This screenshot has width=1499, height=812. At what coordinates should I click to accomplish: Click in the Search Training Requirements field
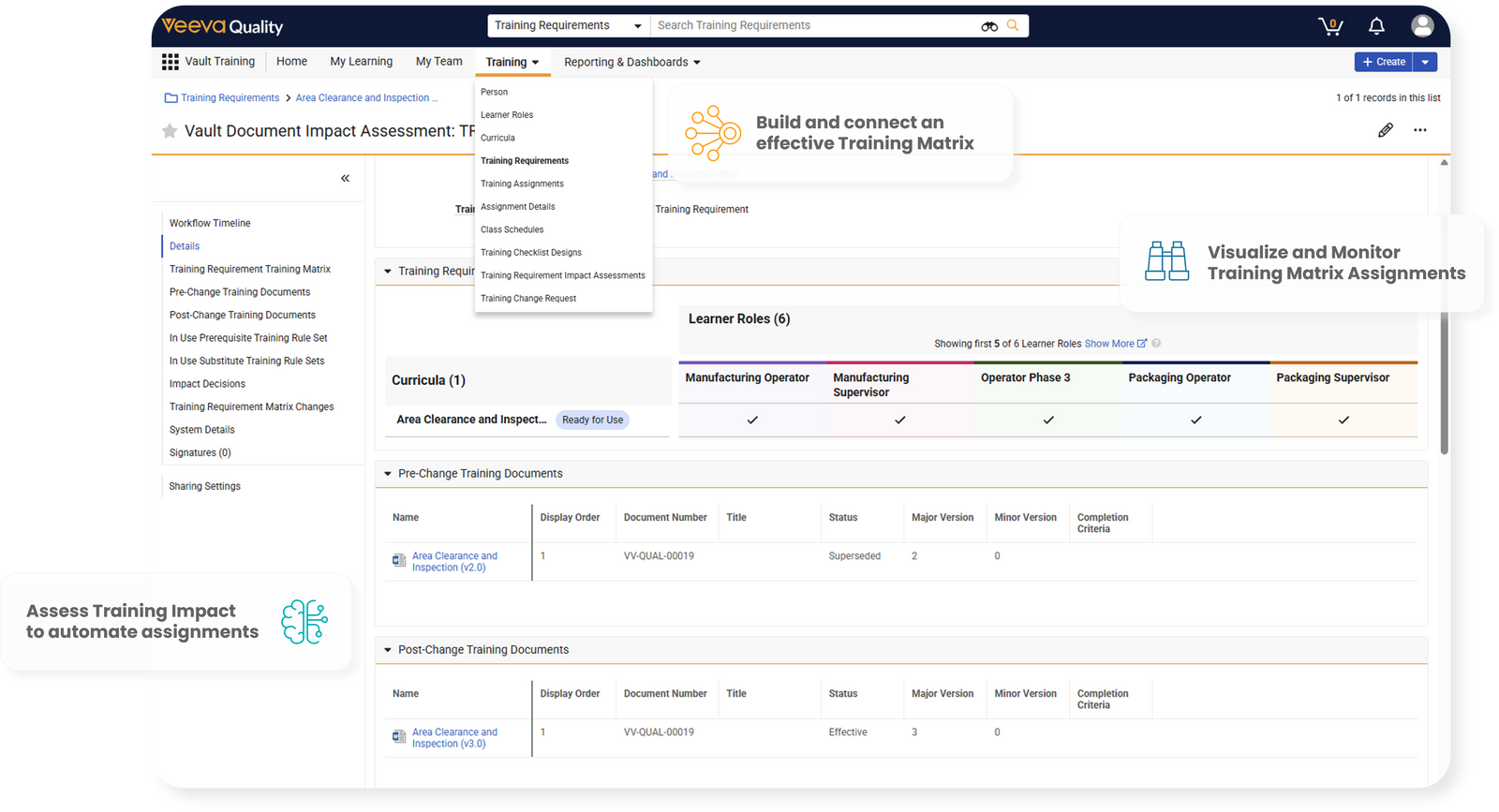coord(815,25)
